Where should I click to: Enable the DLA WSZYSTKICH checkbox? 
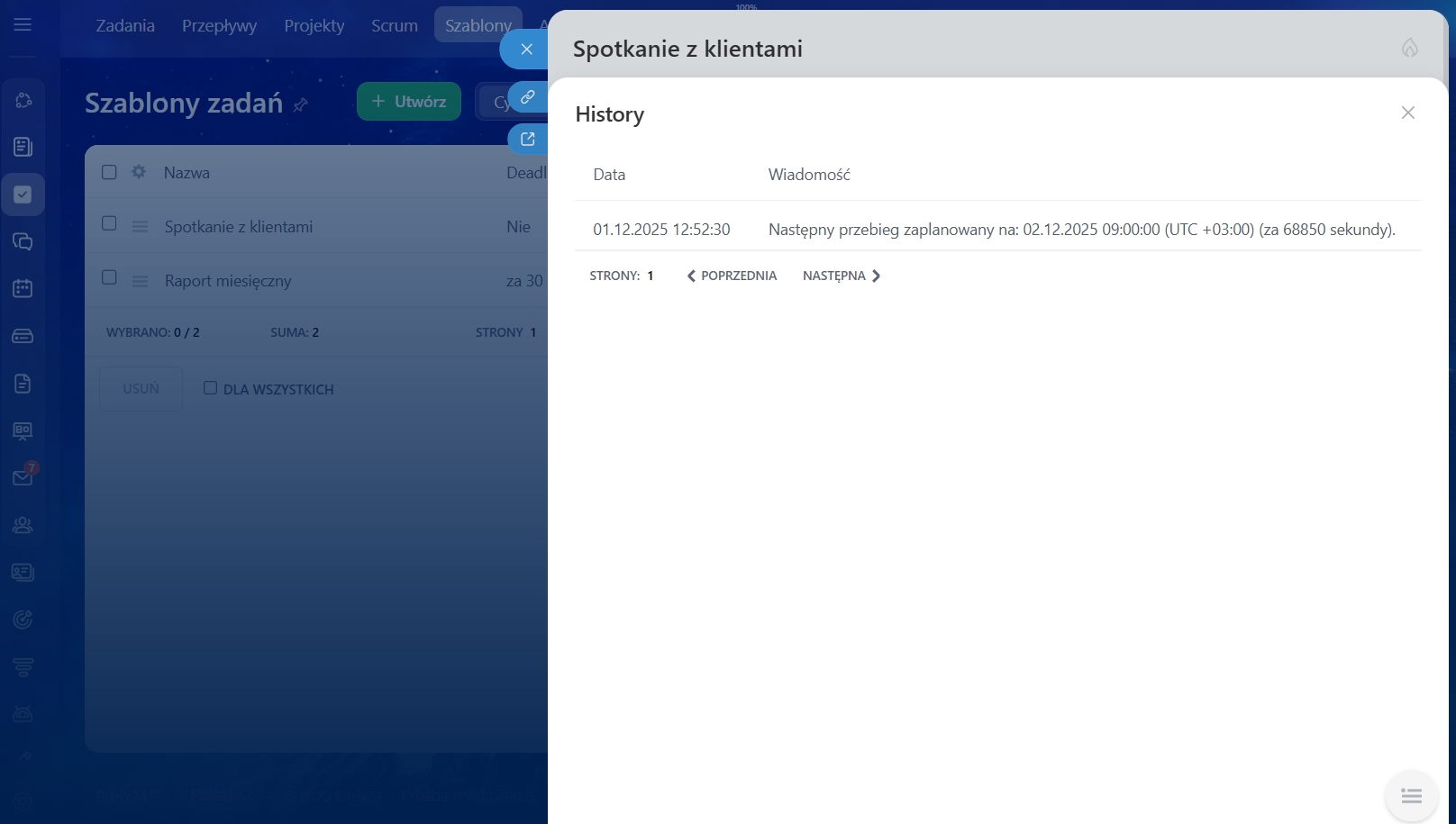[x=210, y=388]
